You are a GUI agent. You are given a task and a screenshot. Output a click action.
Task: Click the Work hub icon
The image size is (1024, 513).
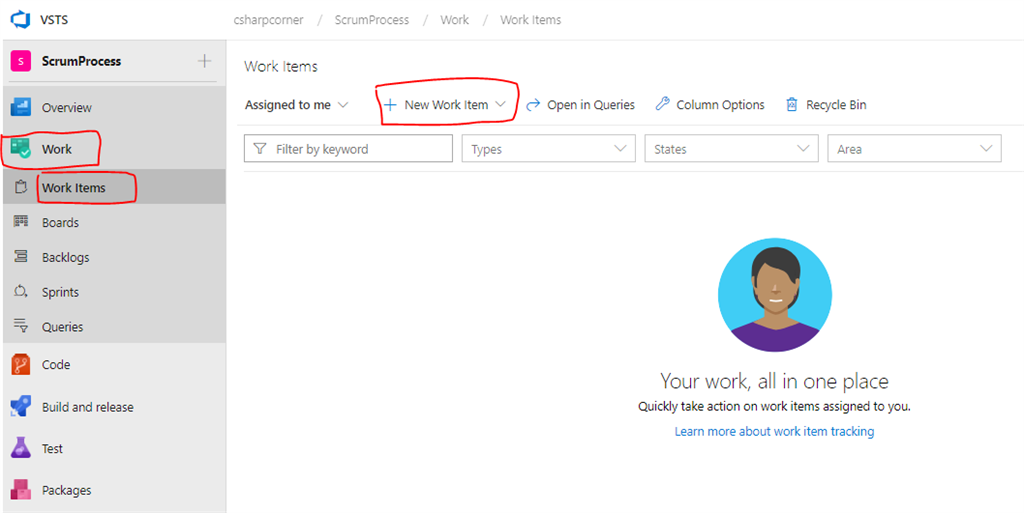pyautogui.click(x=21, y=149)
